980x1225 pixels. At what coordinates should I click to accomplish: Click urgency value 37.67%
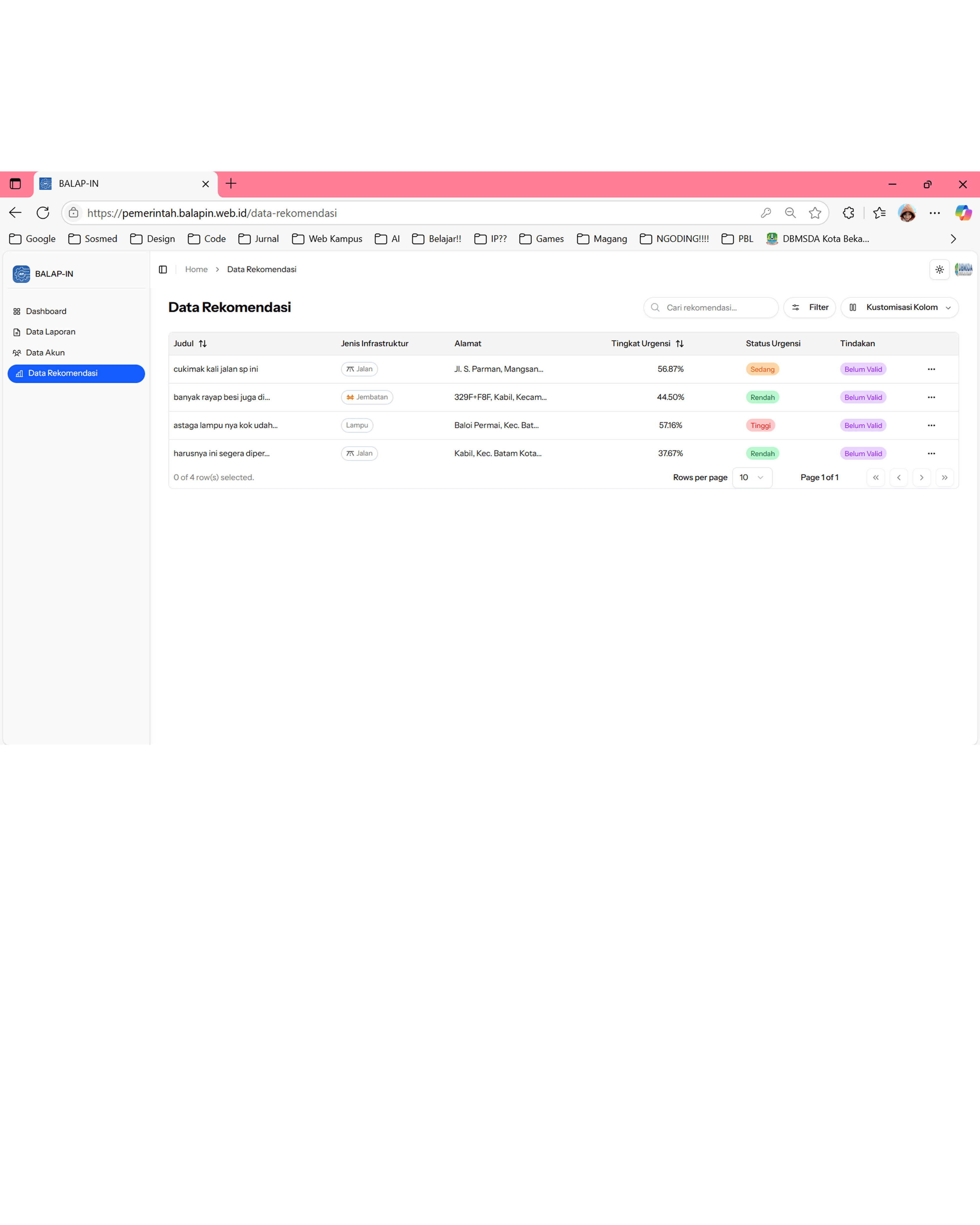point(670,454)
